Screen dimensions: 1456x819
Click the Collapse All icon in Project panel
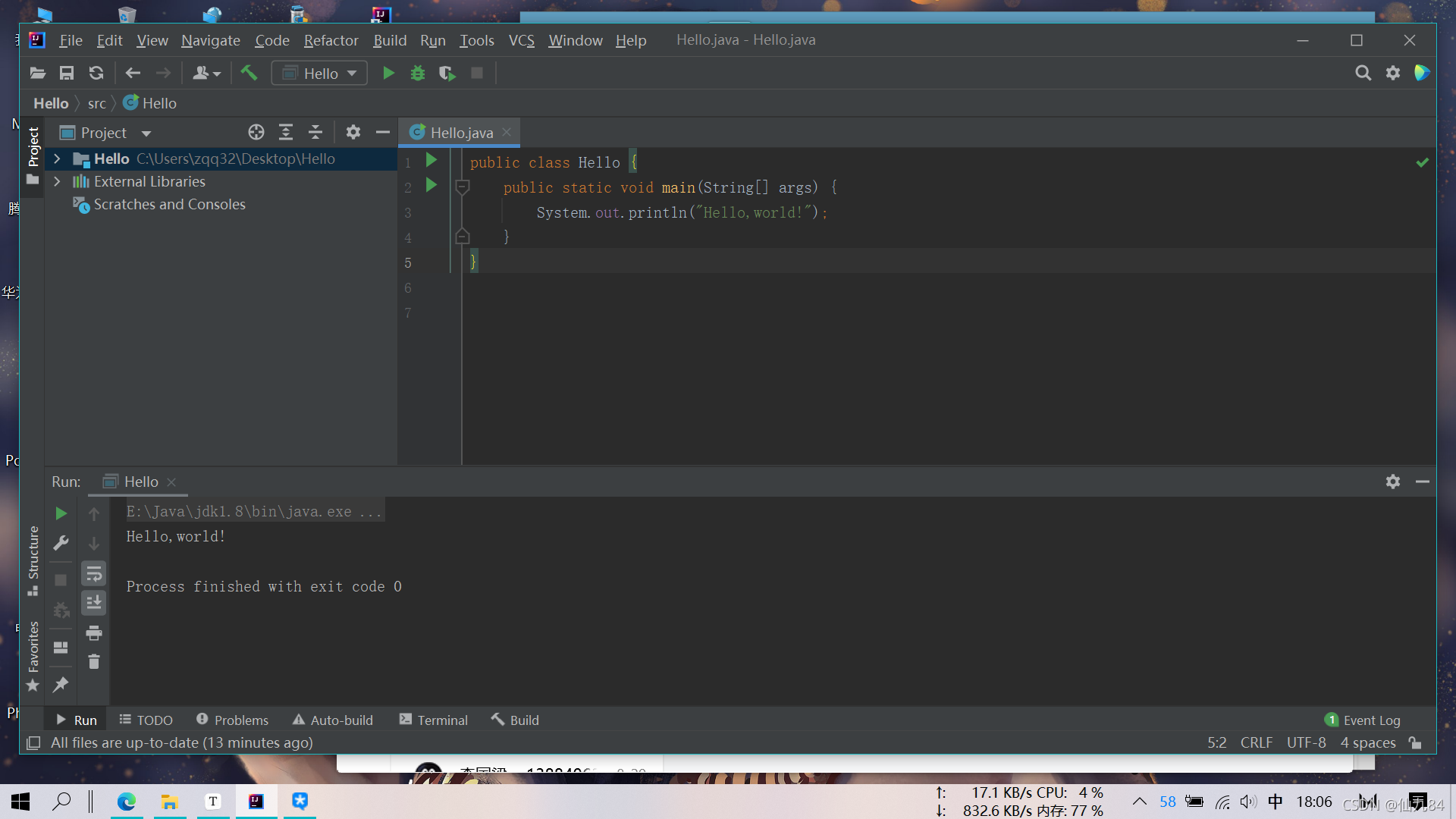pyautogui.click(x=315, y=133)
